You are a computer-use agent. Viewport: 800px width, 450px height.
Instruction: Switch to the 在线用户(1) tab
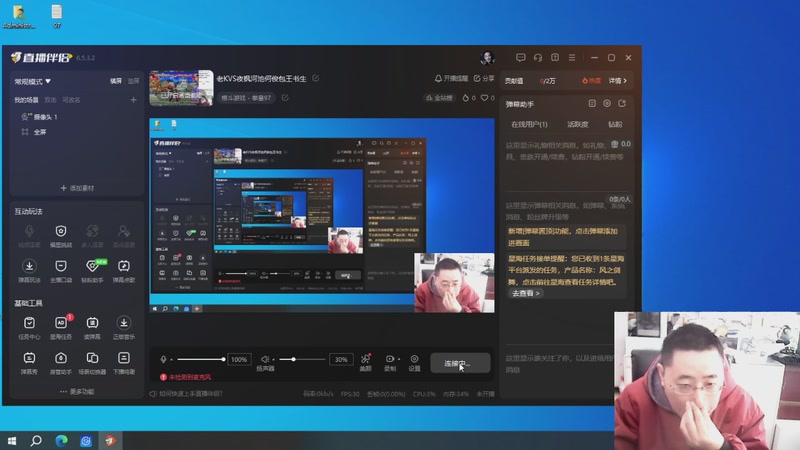coord(529,124)
